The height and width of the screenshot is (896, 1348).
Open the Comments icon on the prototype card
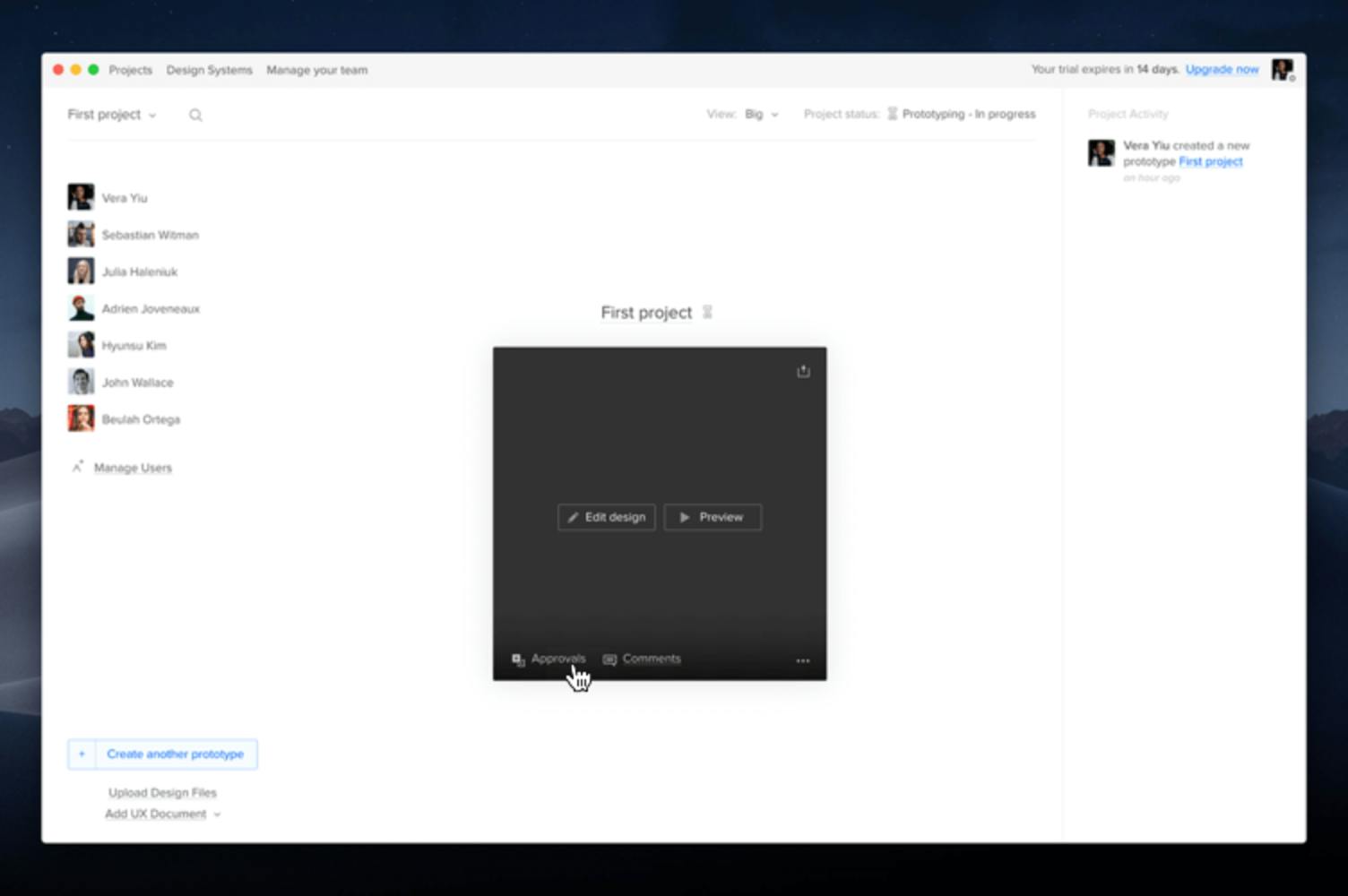(609, 659)
